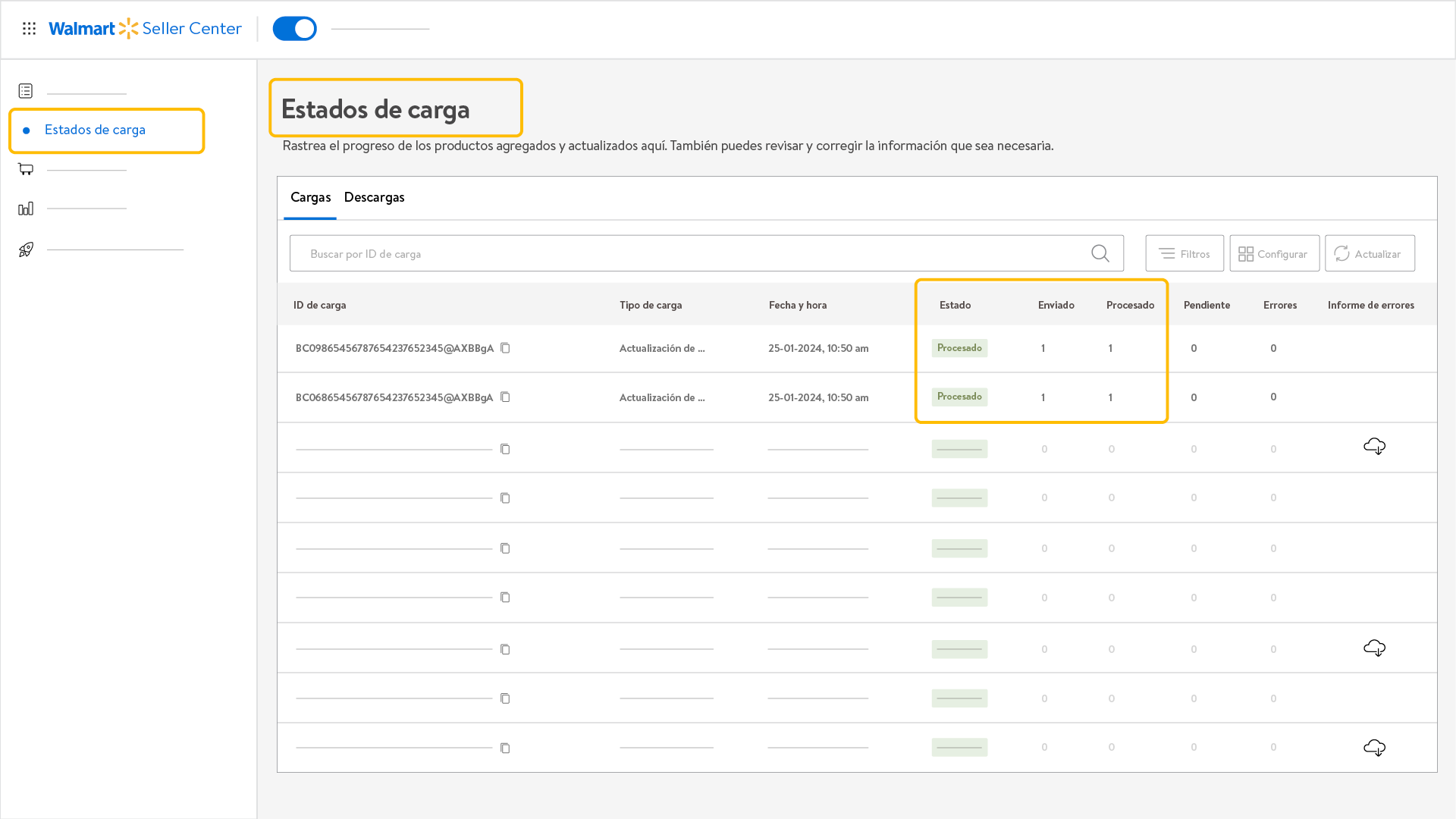Open the list icon in the sidebar
Screen dimensions: 1456x819
(x=26, y=91)
